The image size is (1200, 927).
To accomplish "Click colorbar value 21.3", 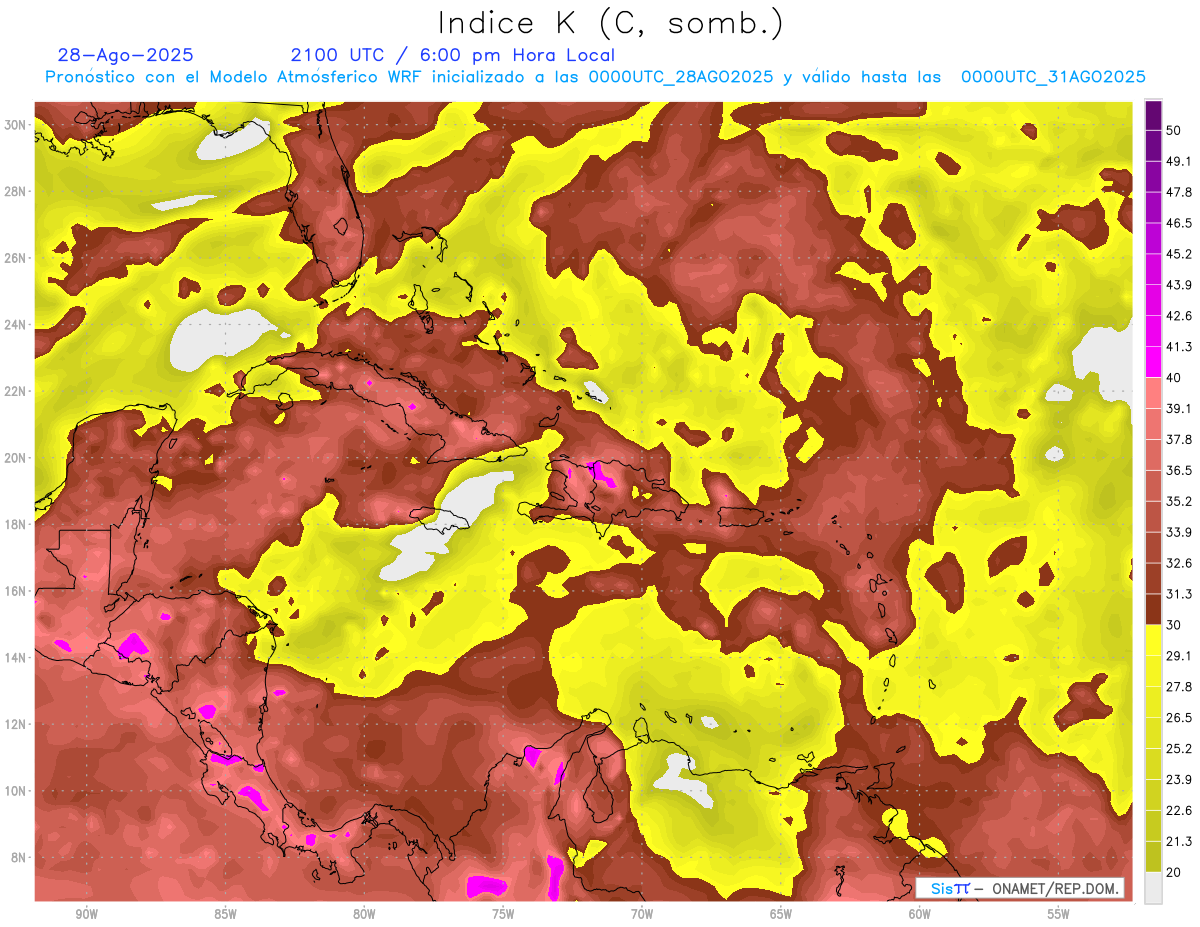I will [x=1178, y=841].
